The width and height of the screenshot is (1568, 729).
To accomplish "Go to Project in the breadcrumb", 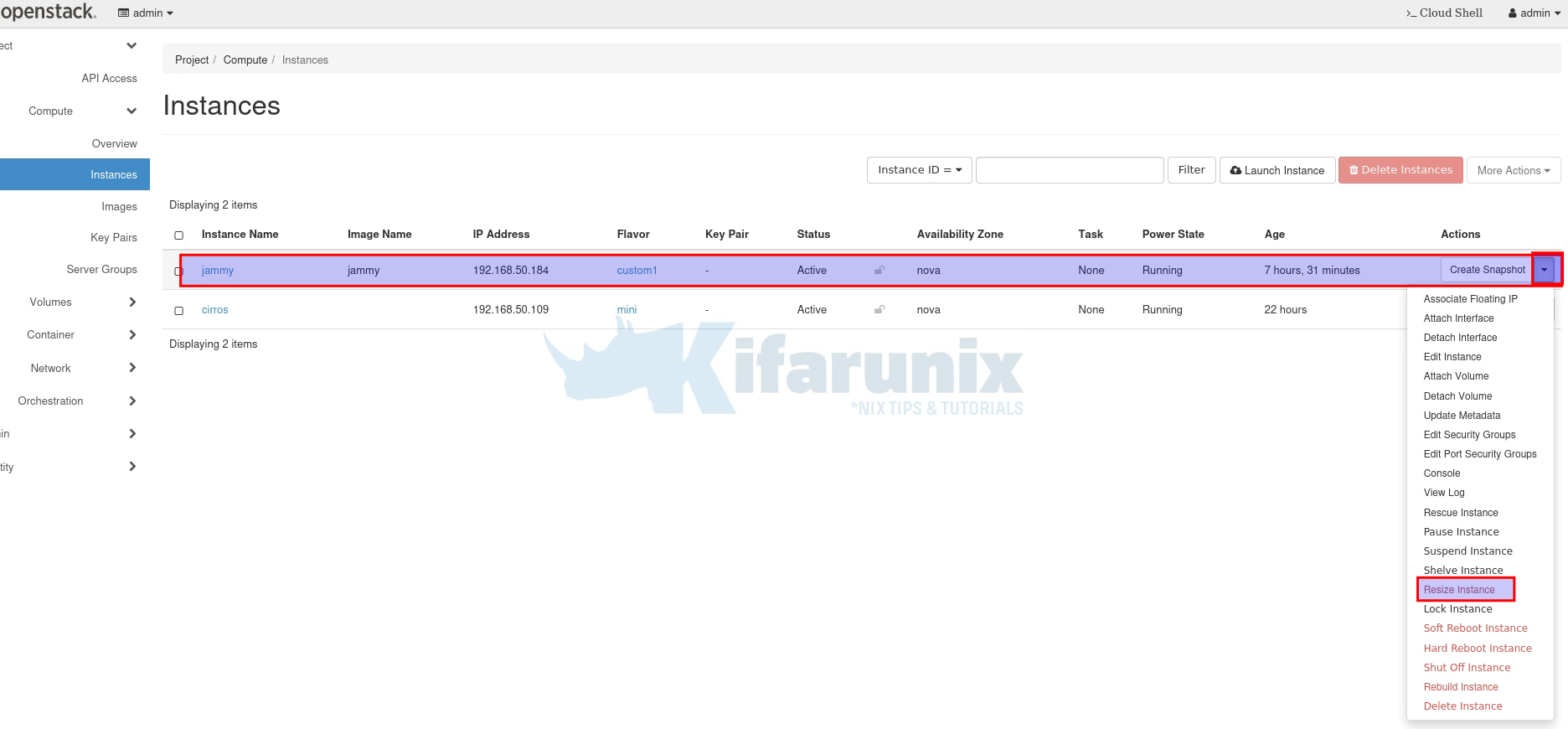I will pyautogui.click(x=192, y=60).
